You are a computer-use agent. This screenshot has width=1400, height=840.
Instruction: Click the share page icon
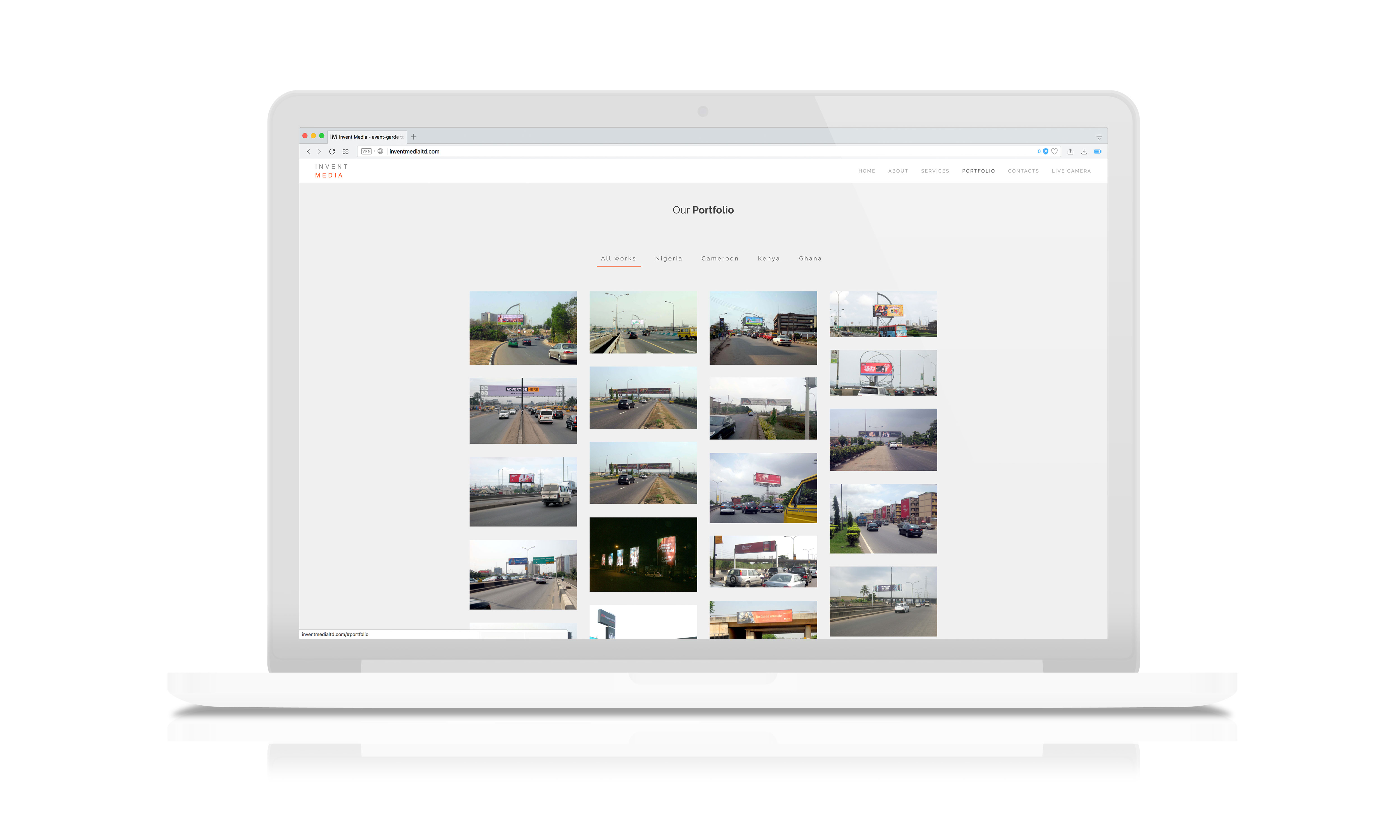coord(1070,152)
